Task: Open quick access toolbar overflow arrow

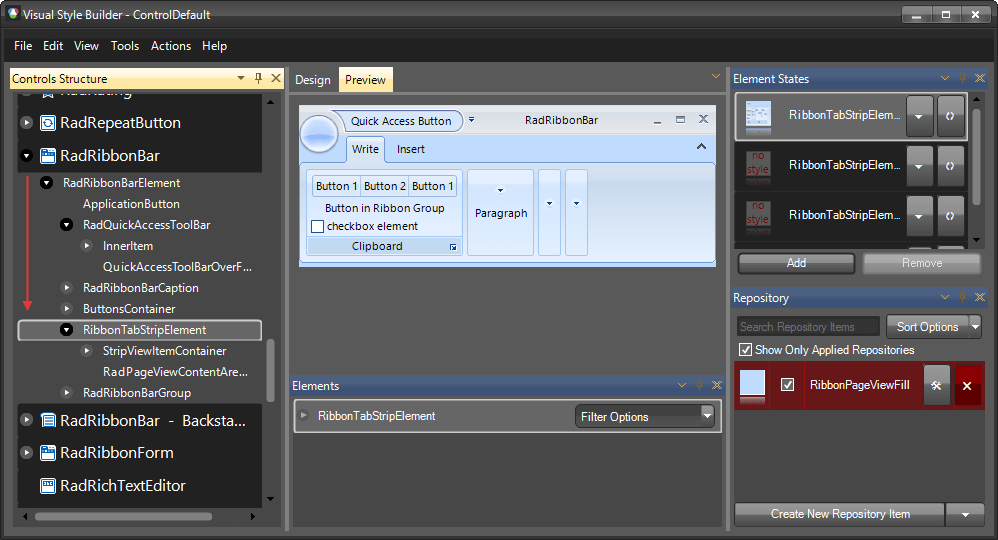Action: (x=472, y=119)
